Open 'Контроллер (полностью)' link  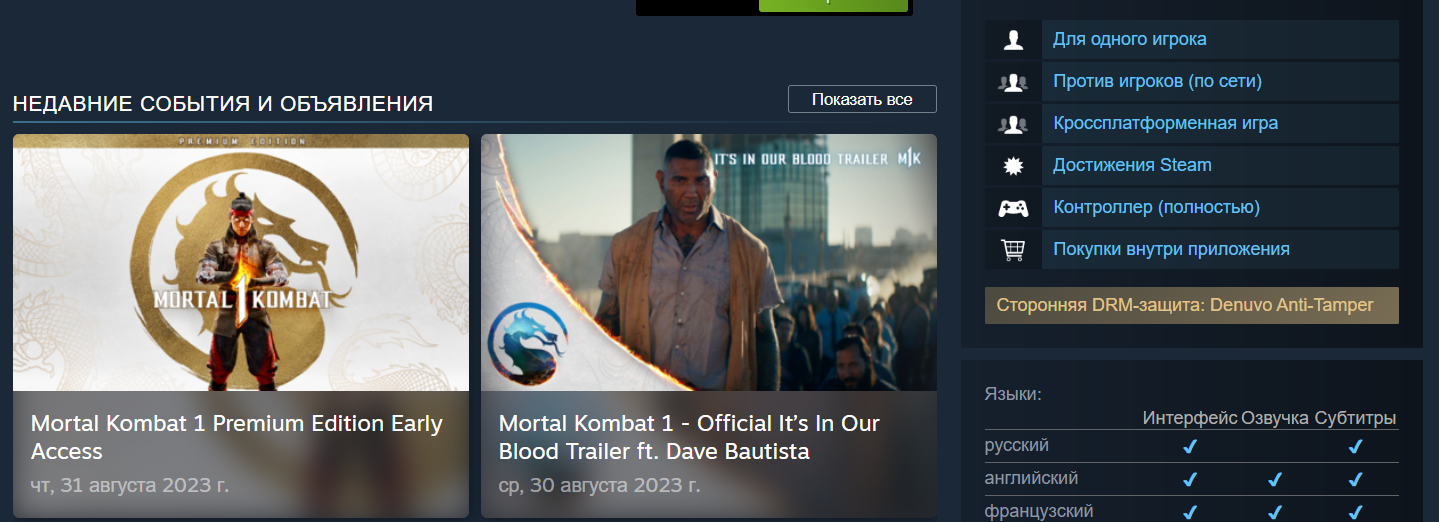tap(1156, 207)
